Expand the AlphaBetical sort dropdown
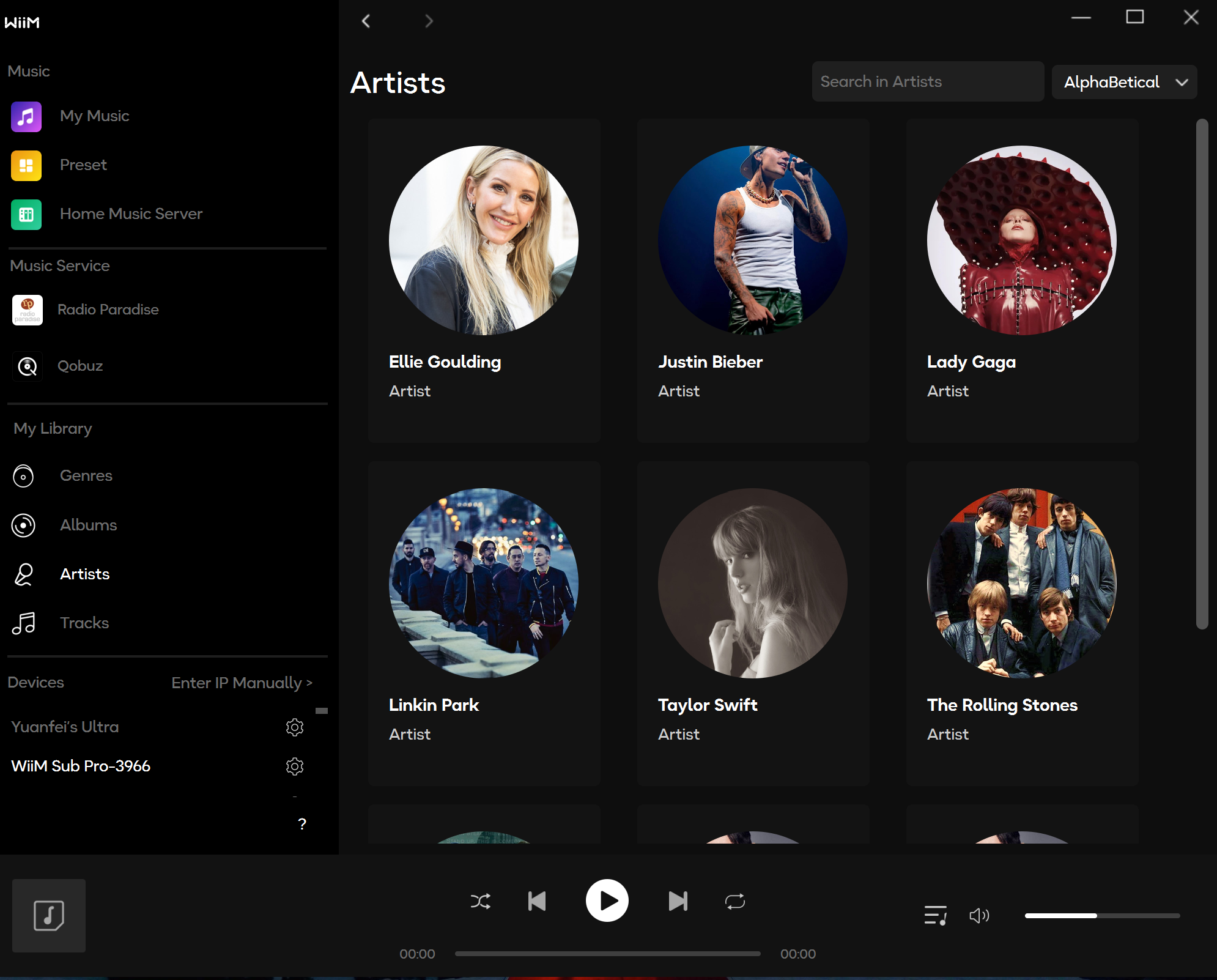The height and width of the screenshot is (980, 1217). 1124,82
